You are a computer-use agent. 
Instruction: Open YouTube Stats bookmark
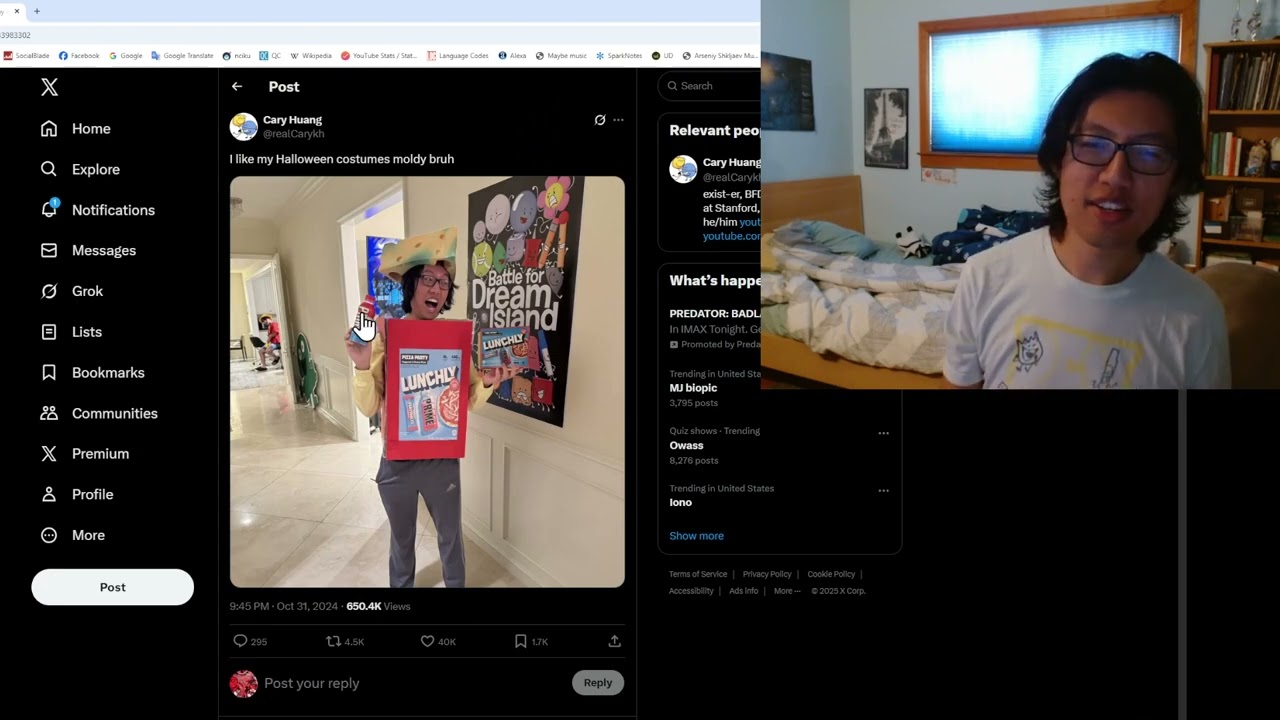coord(379,56)
